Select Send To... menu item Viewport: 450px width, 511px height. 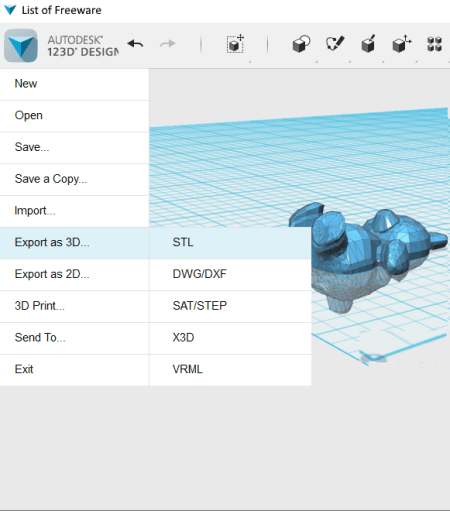click(x=74, y=338)
